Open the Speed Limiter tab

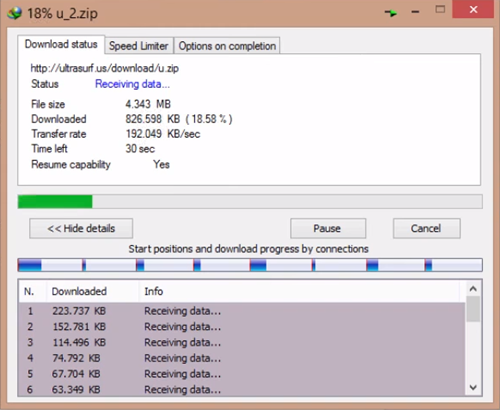pyautogui.click(x=139, y=46)
